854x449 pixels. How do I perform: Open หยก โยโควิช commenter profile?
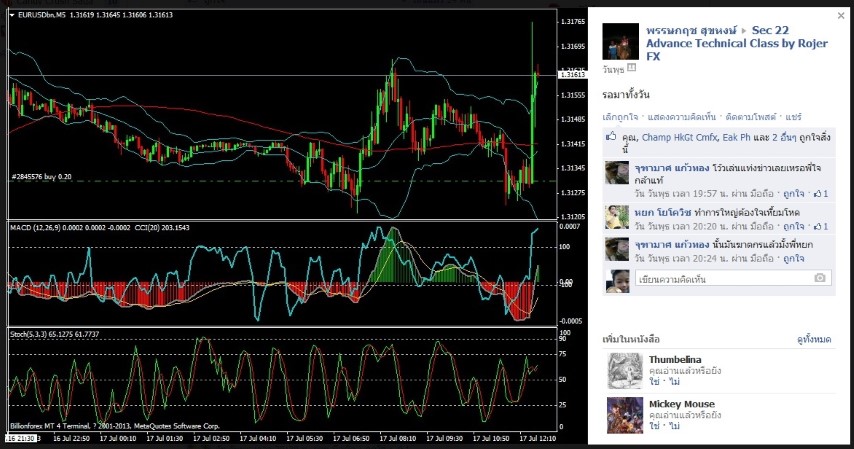(x=662, y=213)
